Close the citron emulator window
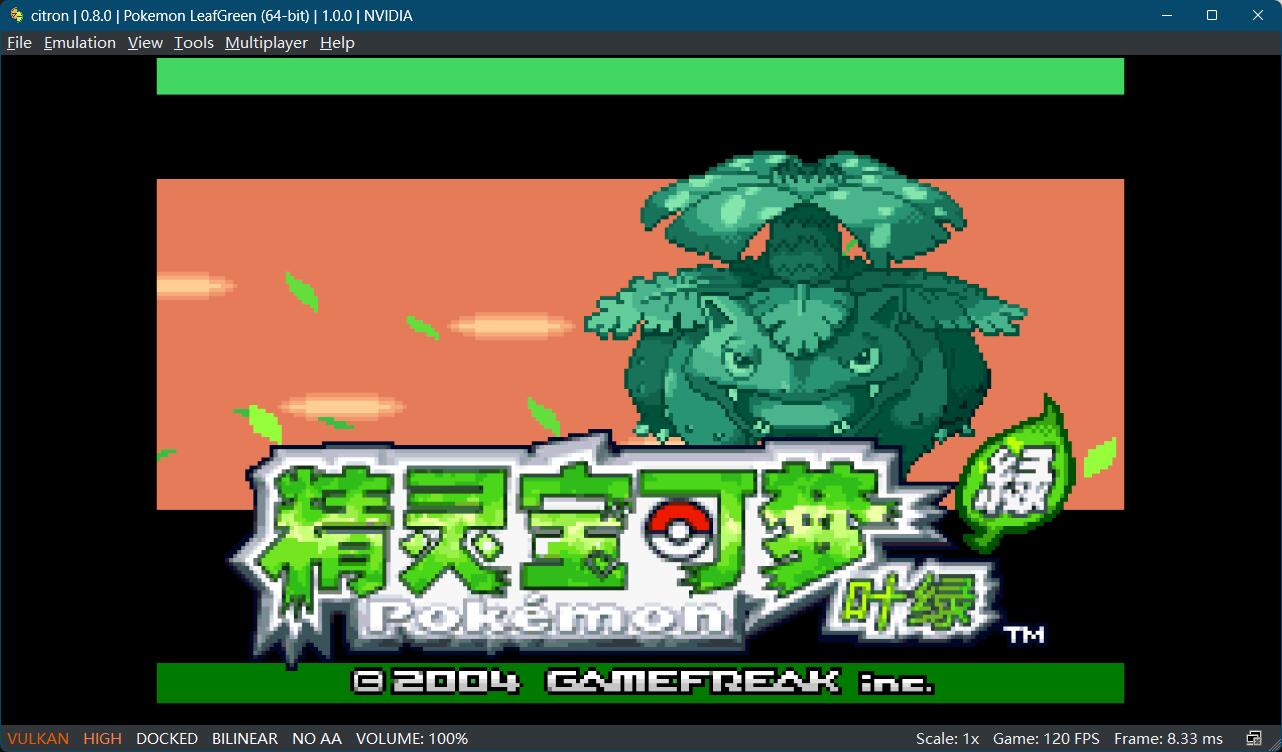 pyautogui.click(x=1258, y=15)
